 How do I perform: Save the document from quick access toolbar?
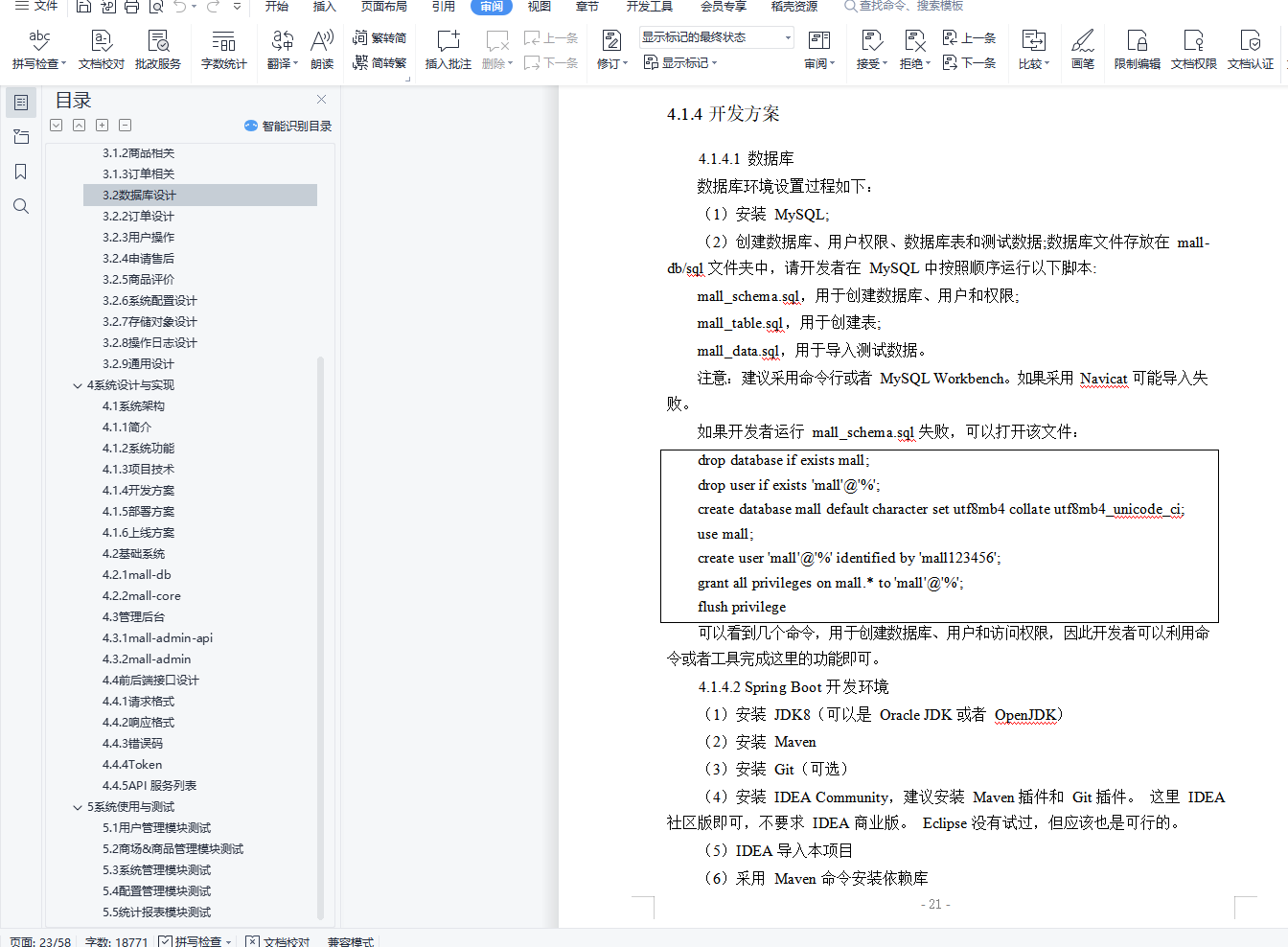click(83, 7)
